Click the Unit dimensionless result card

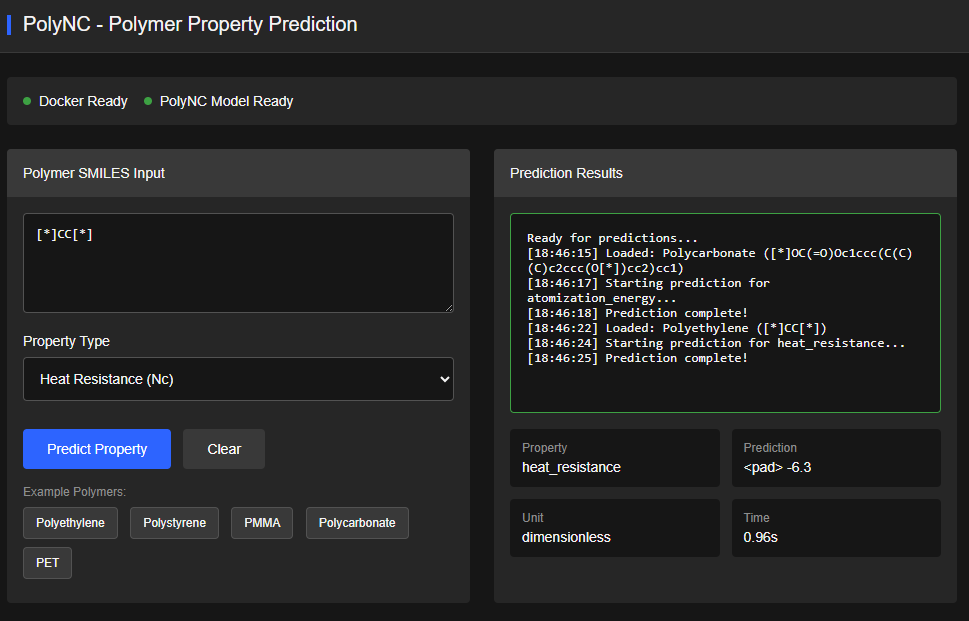[x=614, y=528]
